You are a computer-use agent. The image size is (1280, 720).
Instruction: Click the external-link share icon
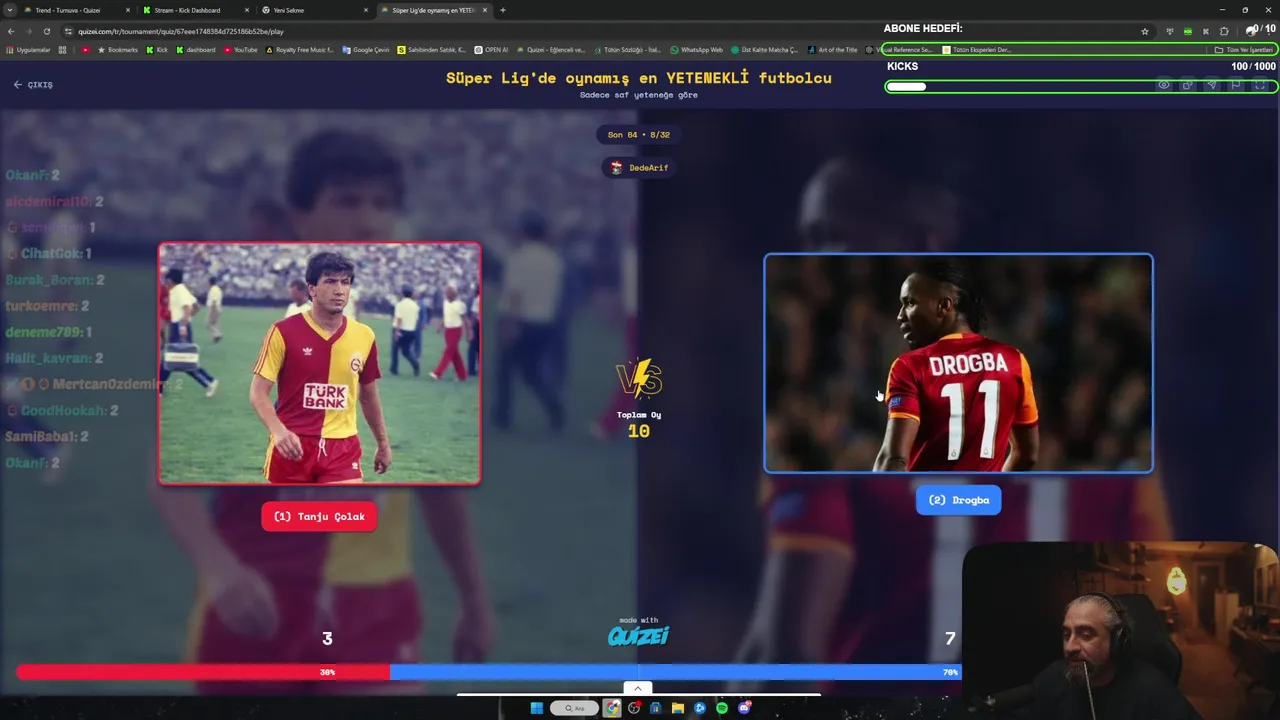1187,85
